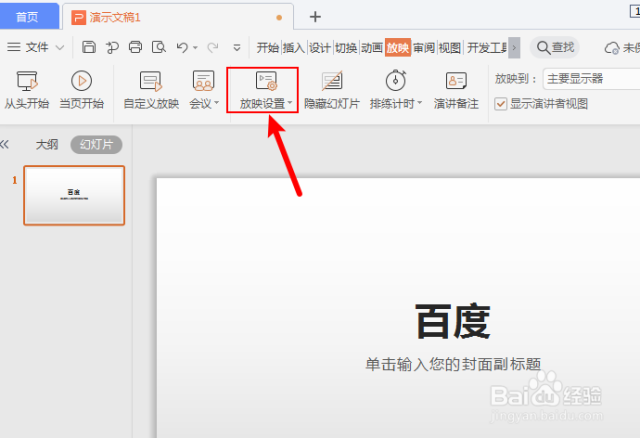Open custom slideshow (自定义放映)
The height and width of the screenshot is (438, 640).
coord(151,90)
